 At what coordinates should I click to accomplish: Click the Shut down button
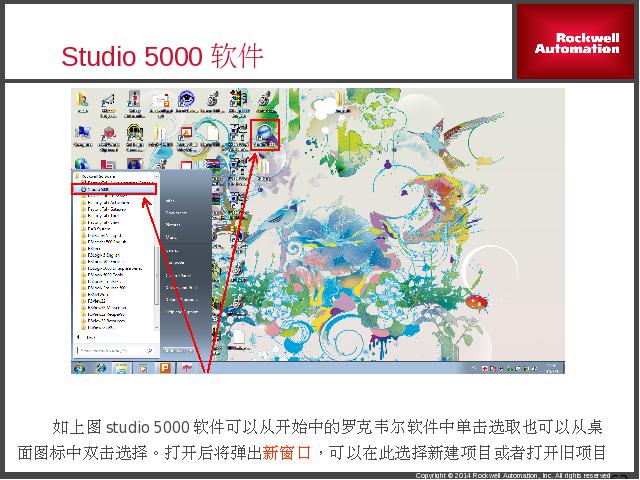pos(174,351)
